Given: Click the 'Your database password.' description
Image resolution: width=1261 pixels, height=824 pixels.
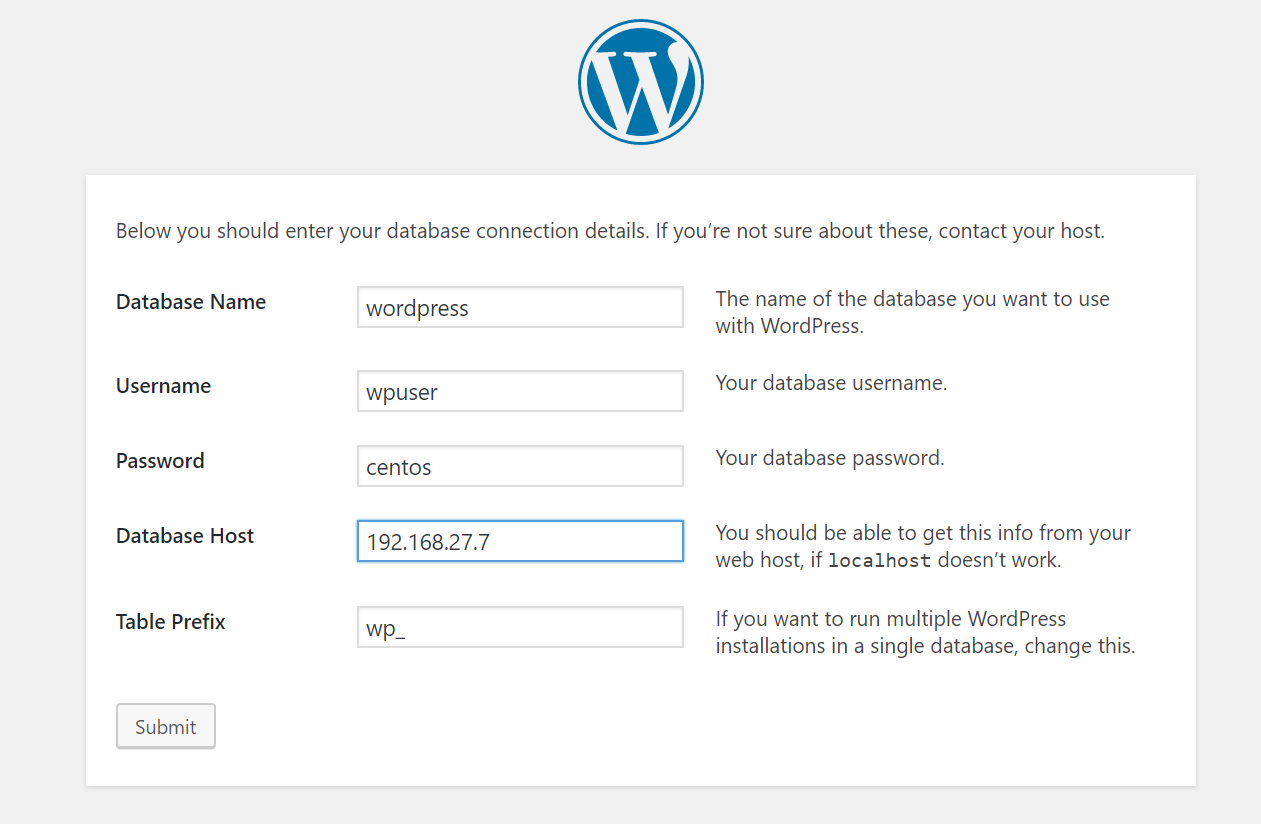Looking at the screenshot, I should click(x=830, y=458).
